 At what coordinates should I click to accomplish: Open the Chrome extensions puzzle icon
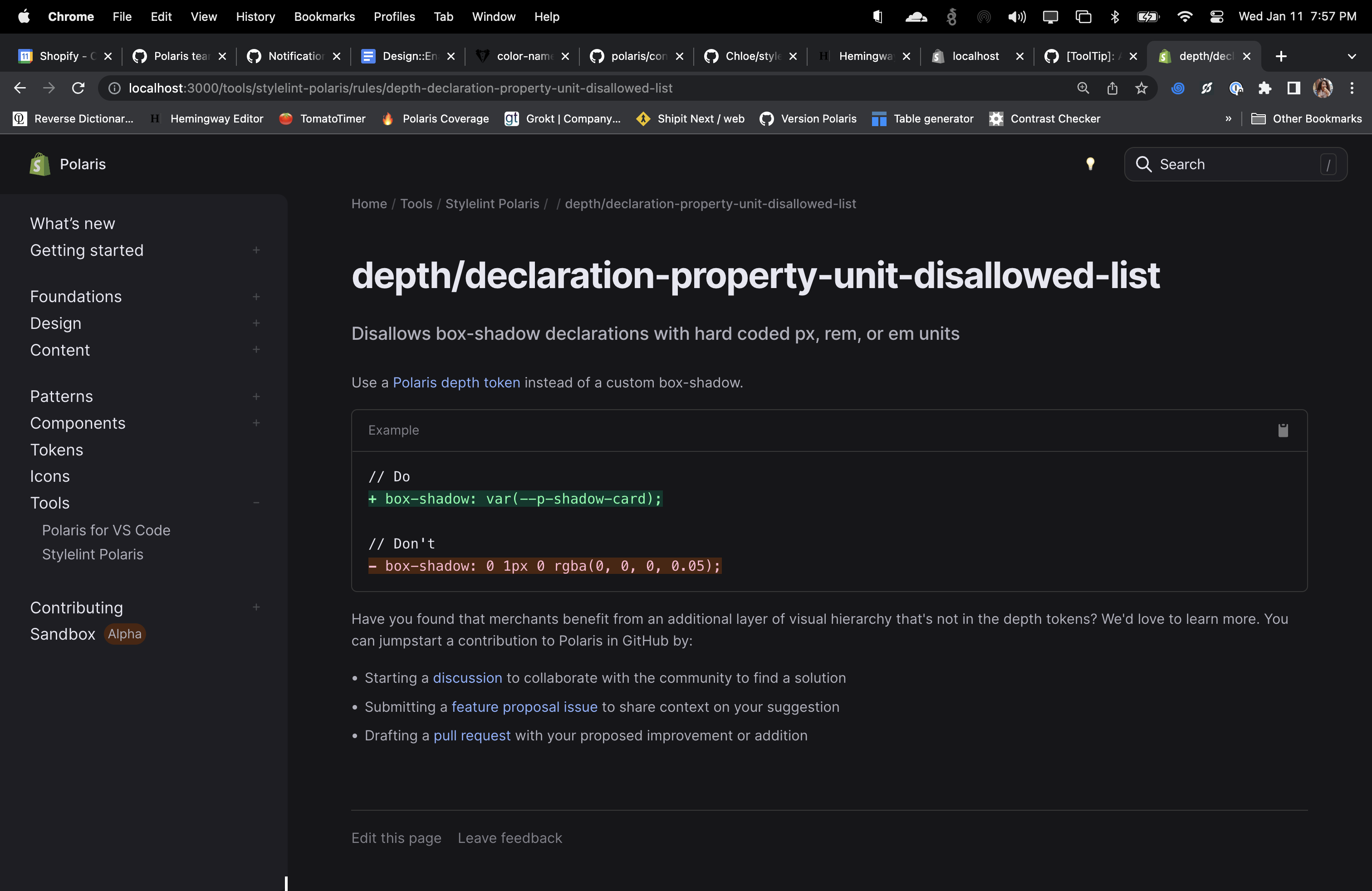1264,88
